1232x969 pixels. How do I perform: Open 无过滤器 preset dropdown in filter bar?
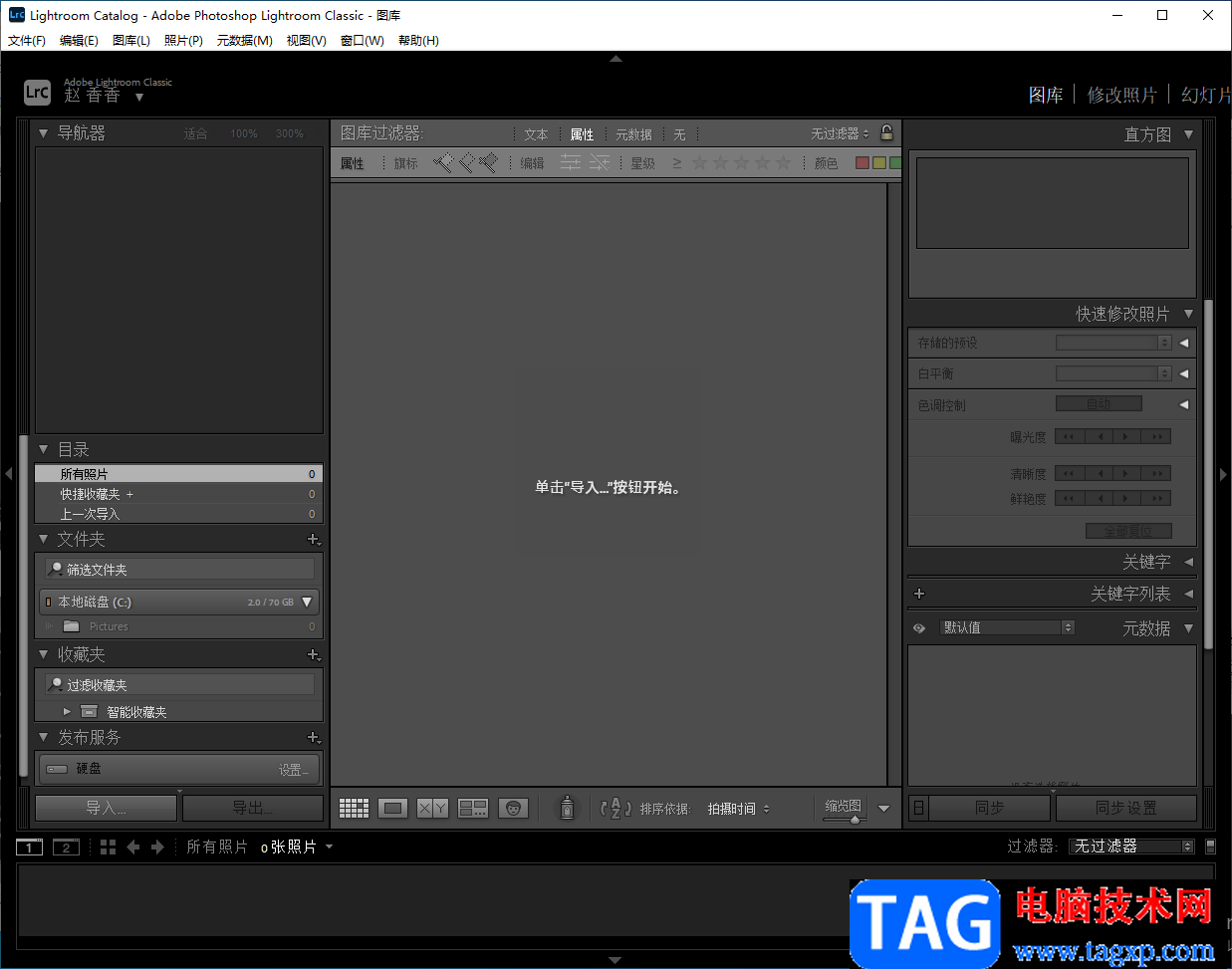coord(840,133)
